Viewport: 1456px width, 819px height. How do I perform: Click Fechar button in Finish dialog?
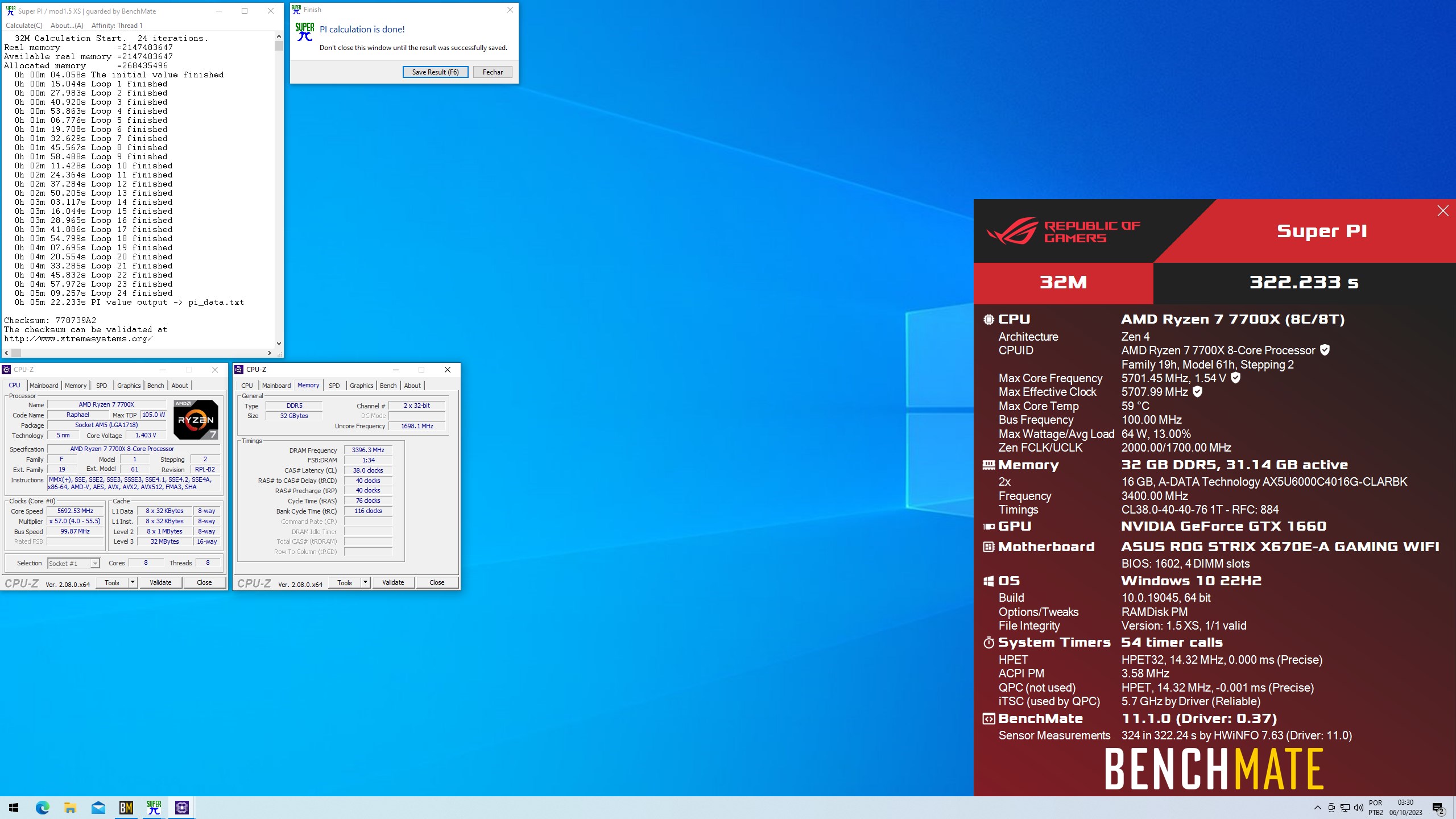pos(493,72)
